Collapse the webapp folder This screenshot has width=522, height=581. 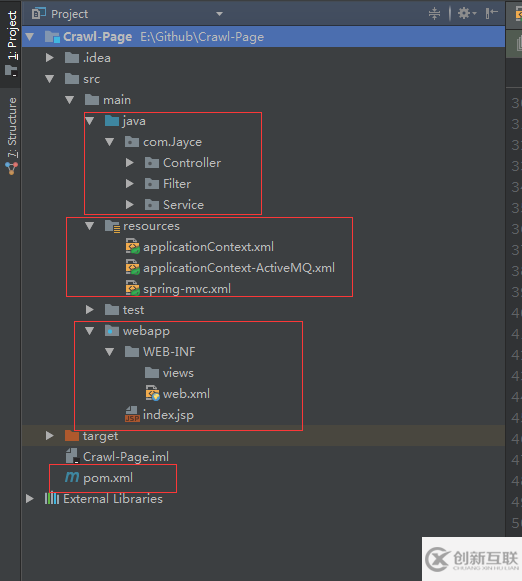tap(89, 331)
